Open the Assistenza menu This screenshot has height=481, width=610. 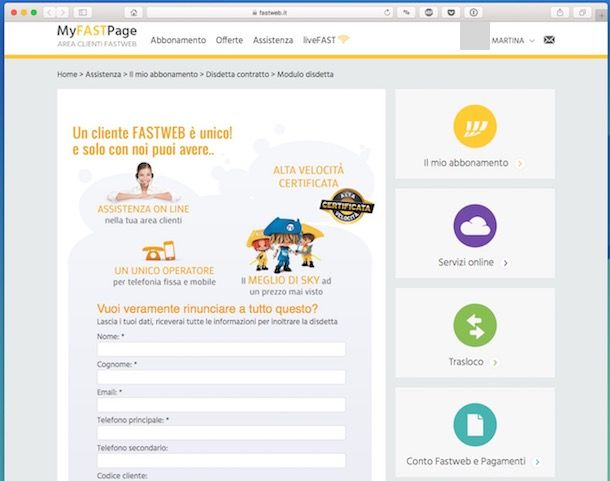tap(273, 40)
